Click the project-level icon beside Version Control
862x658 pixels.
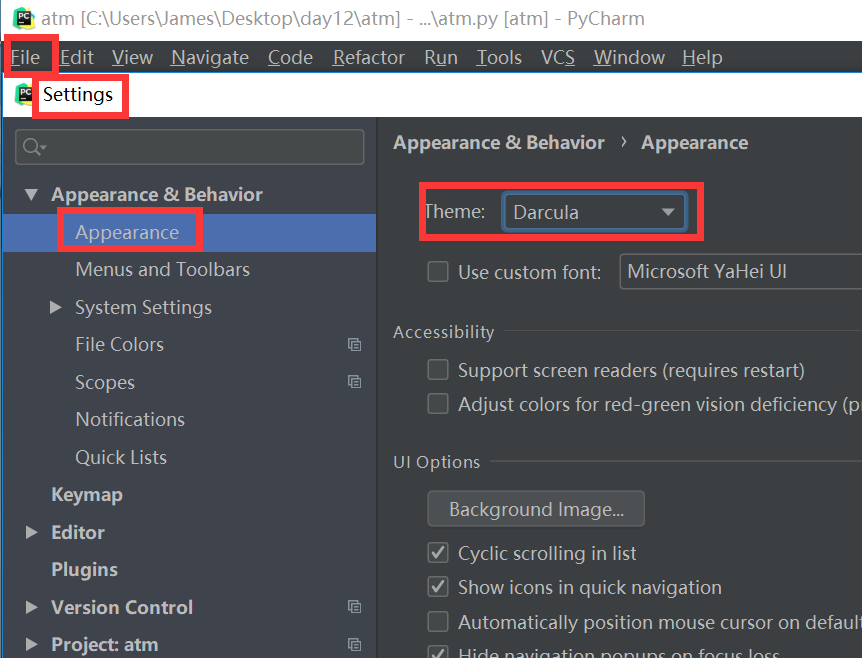tap(355, 607)
